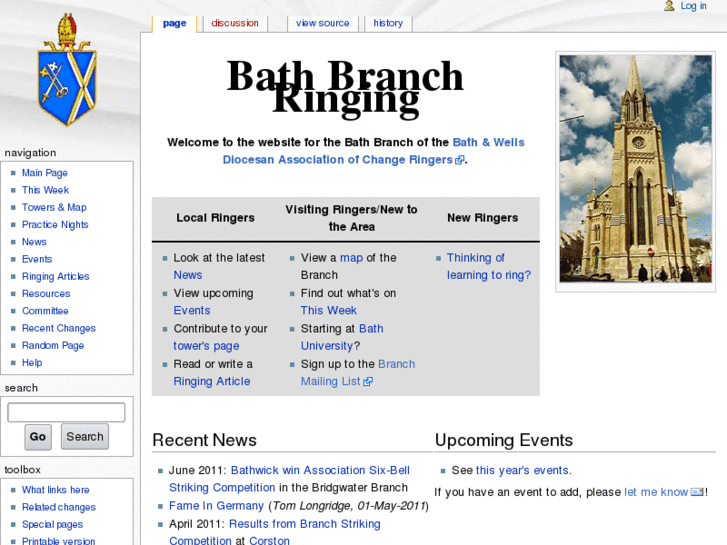
Task: Open the history tab
Action: [388, 23]
